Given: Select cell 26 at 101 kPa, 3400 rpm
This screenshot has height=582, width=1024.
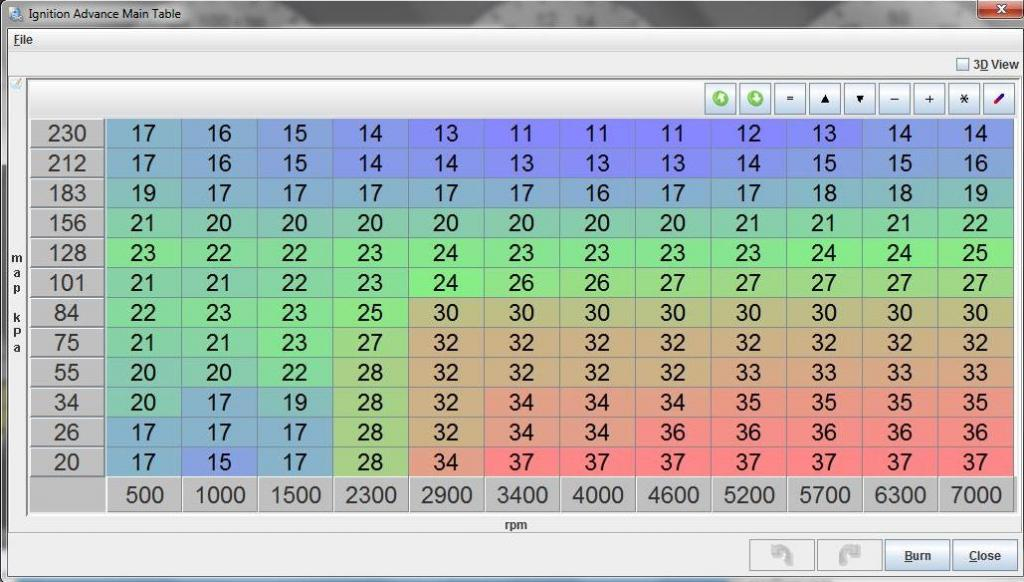Looking at the screenshot, I should 522,283.
